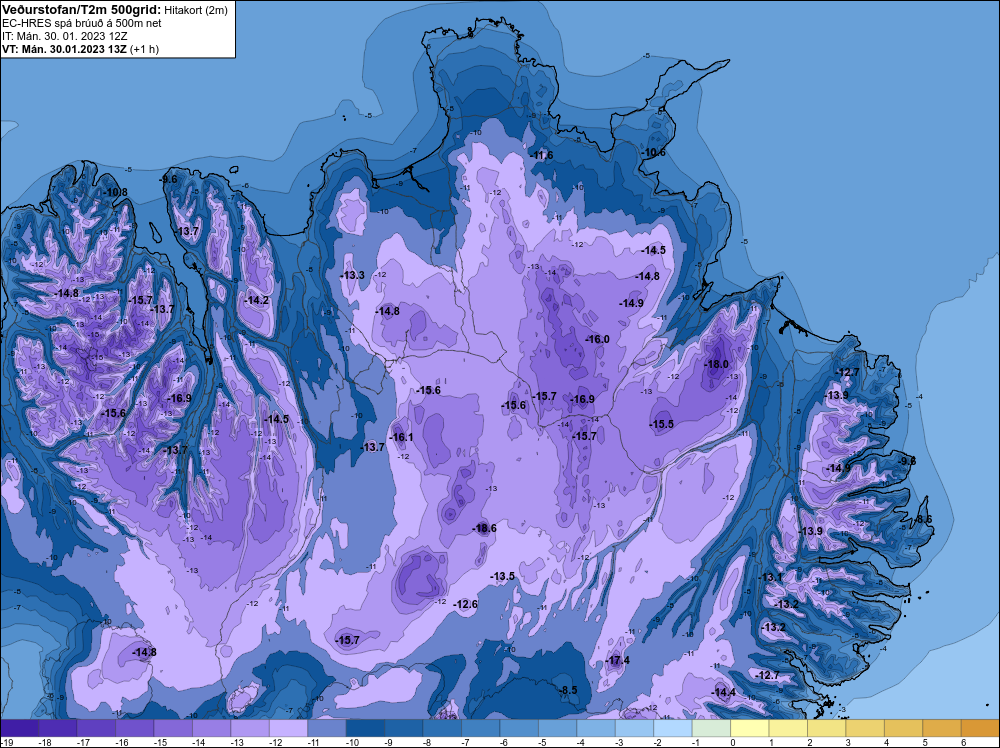Image resolution: width=1000 pixels, height=748 pixels.
Task: Click the -14.2 temperature label
Action: click(x=256, y=300)
